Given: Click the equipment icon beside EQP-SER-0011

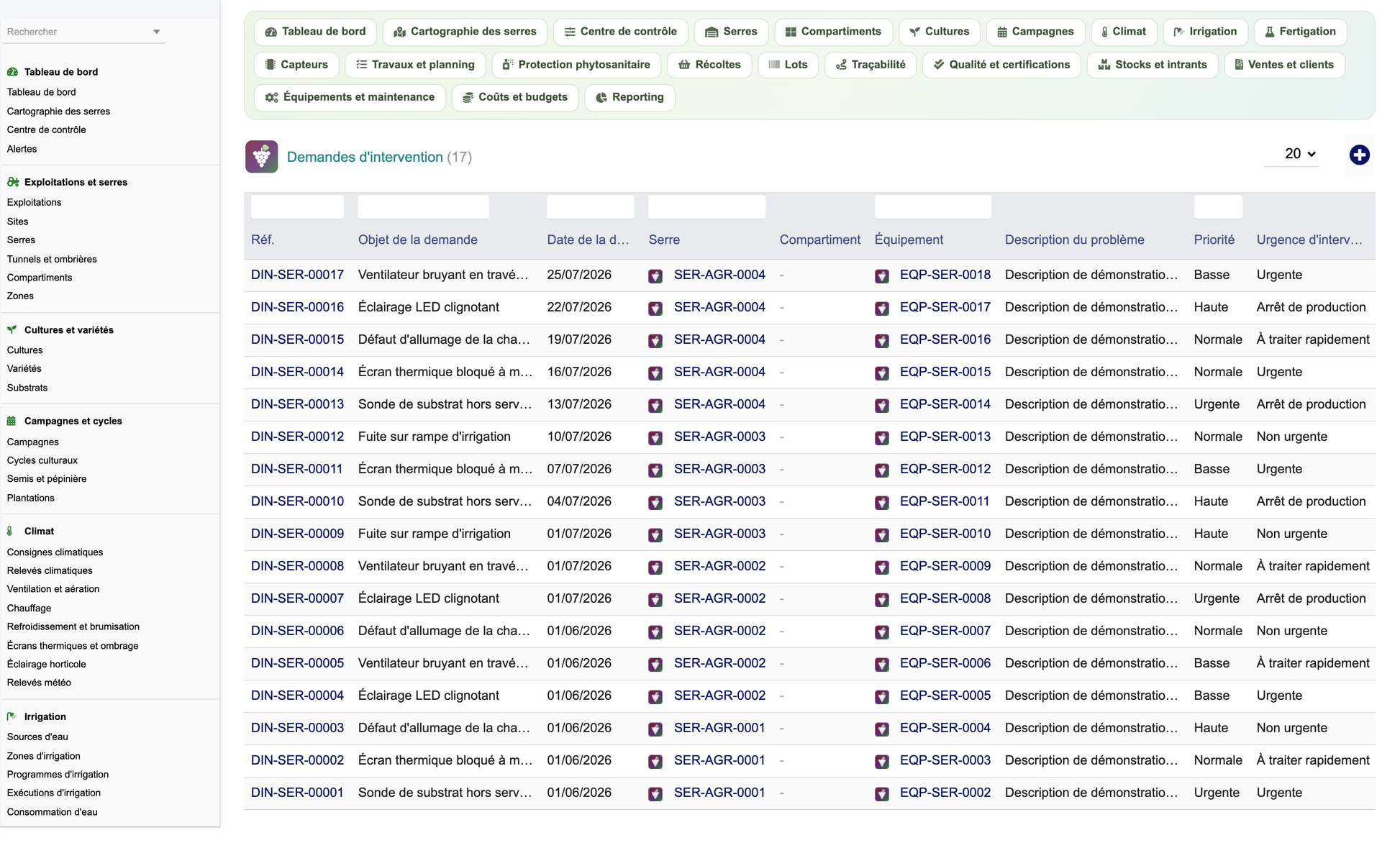Looking at the screenshot, I should coord(882,502).
